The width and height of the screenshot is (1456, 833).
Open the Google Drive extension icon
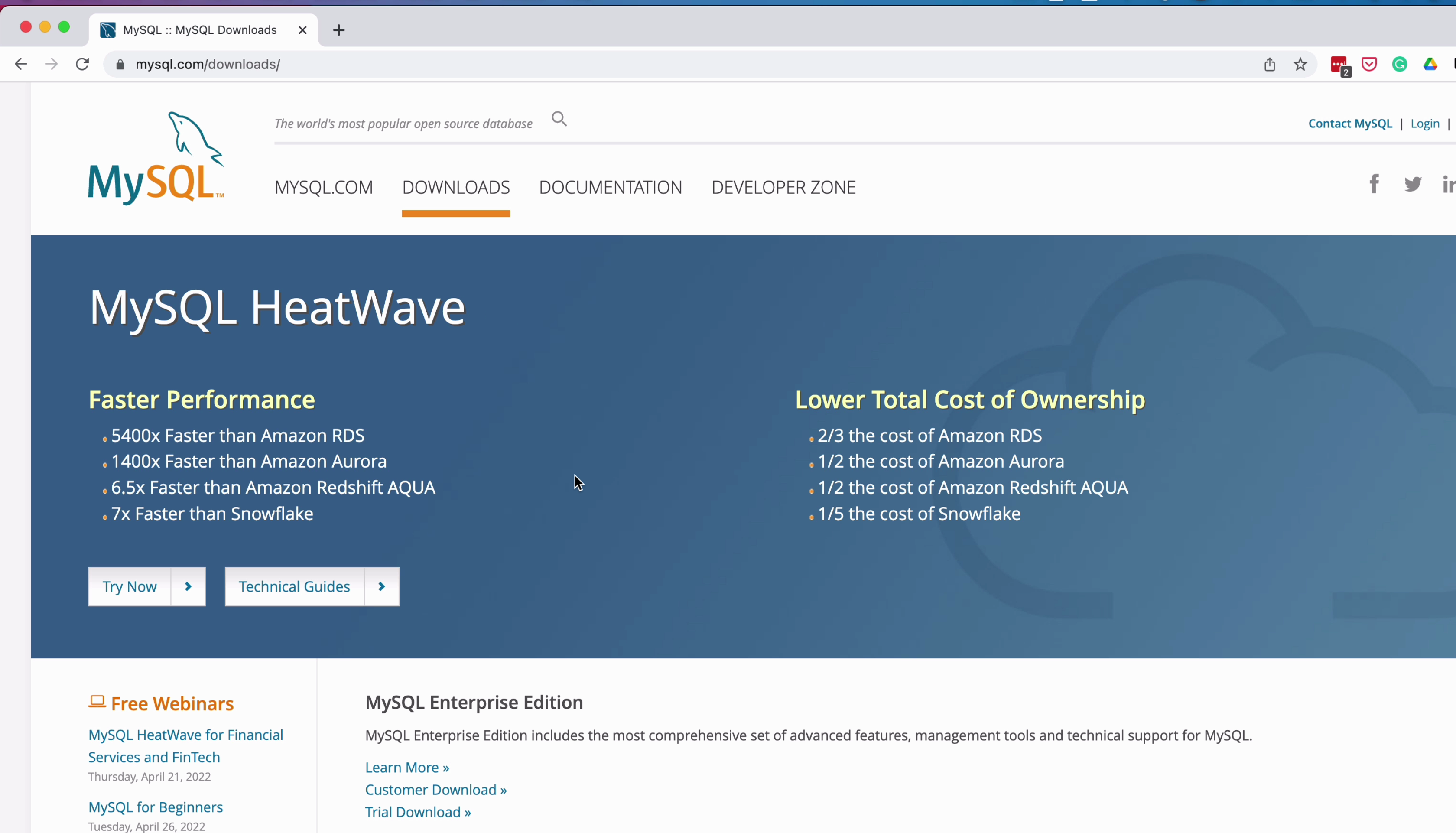1430,65
